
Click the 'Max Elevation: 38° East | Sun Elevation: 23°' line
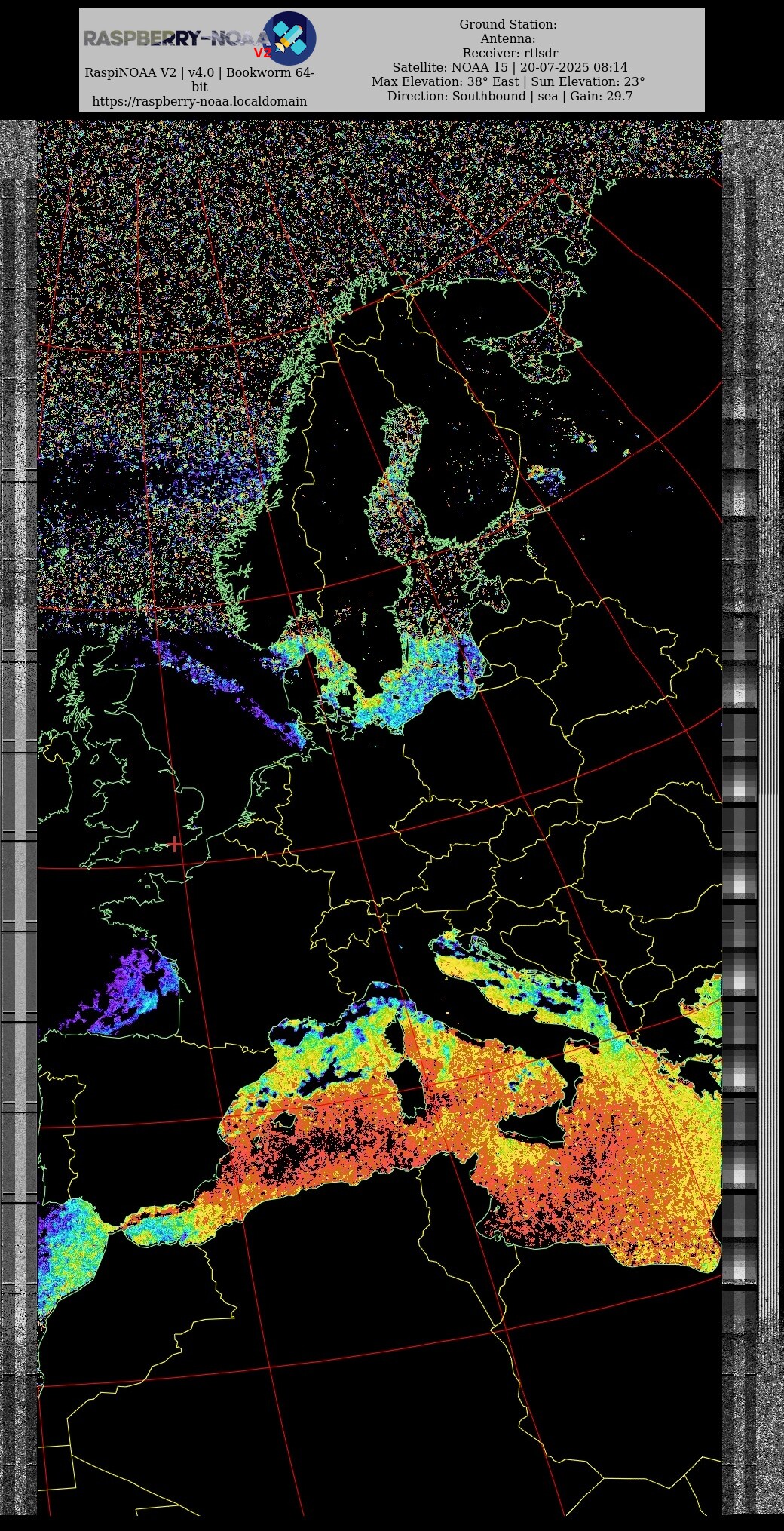(508, 81)
